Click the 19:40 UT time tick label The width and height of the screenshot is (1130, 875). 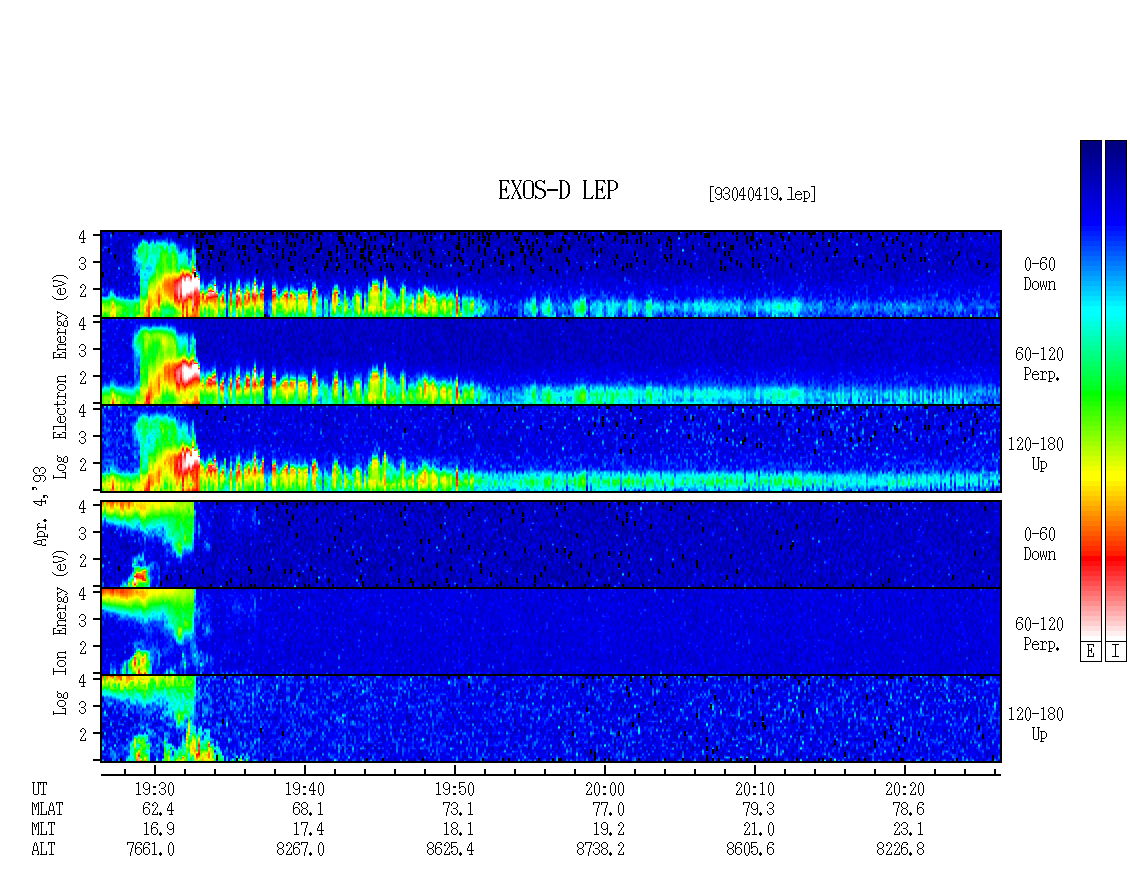click(304, 789)
